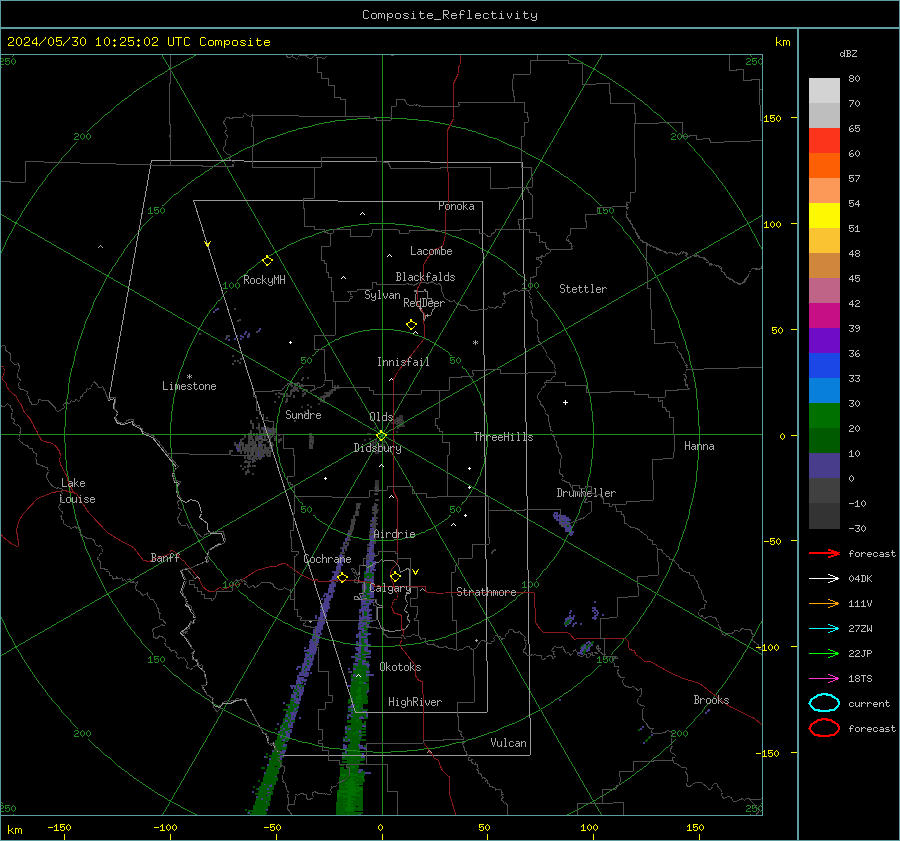Select the 33 dBZ light blue swatch

pos(824,390)
